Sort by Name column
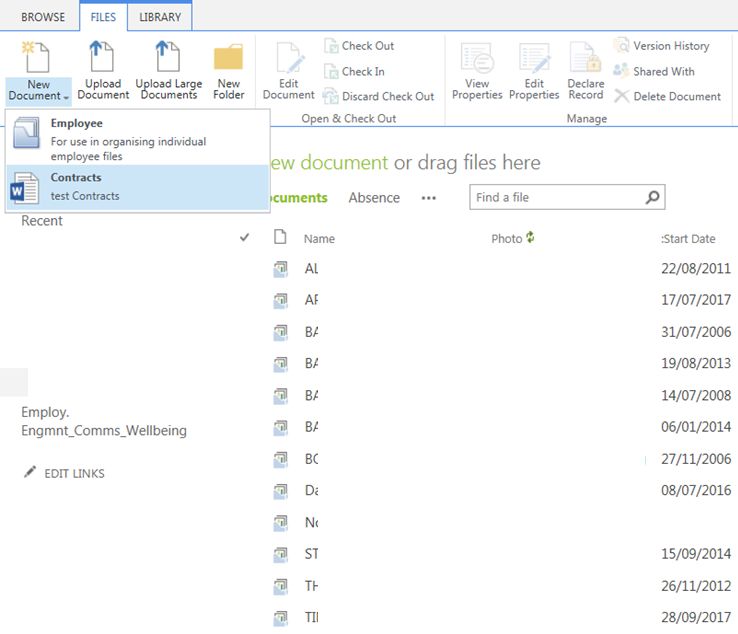The image size is (738, 634). coord(319,239)
